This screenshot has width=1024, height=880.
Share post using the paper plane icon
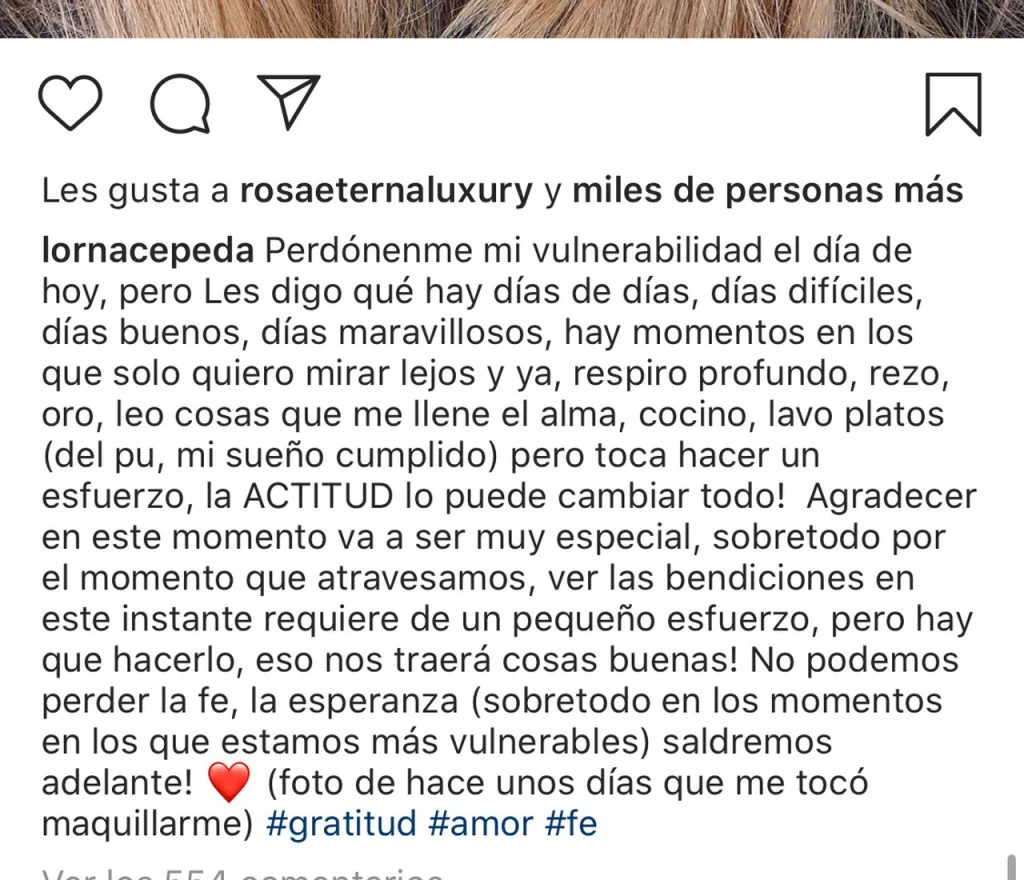coord(288,102)
